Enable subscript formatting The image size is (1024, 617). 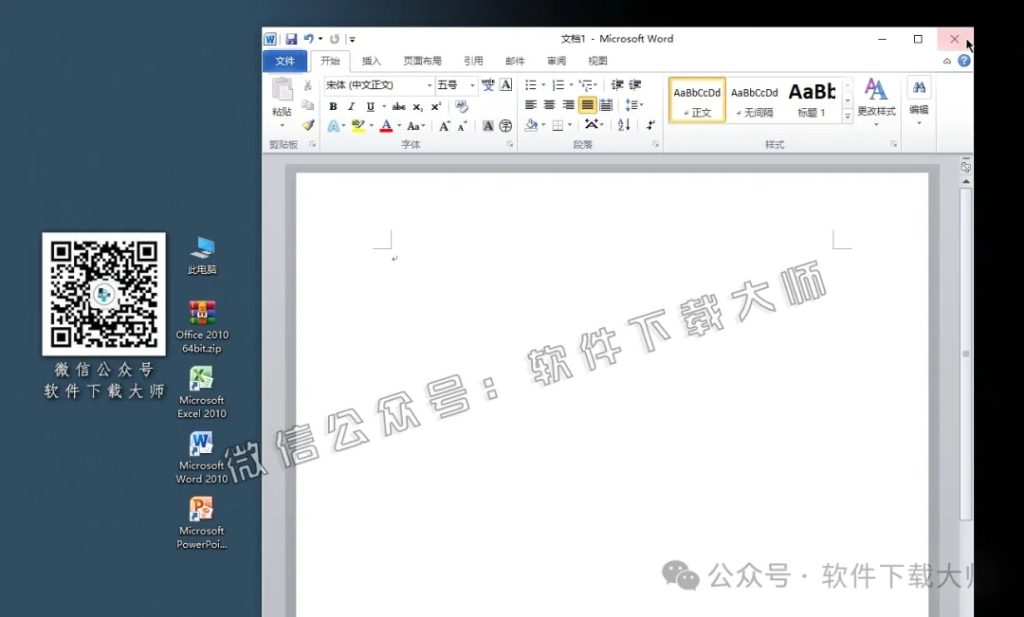[x=417, y=106]
